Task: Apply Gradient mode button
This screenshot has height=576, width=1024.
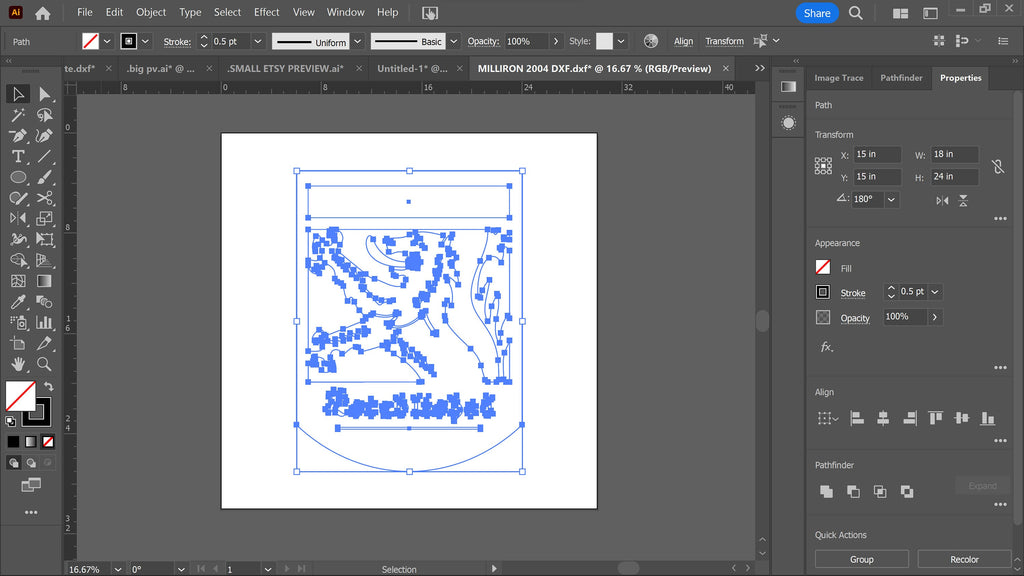Action: click(31, 442)
